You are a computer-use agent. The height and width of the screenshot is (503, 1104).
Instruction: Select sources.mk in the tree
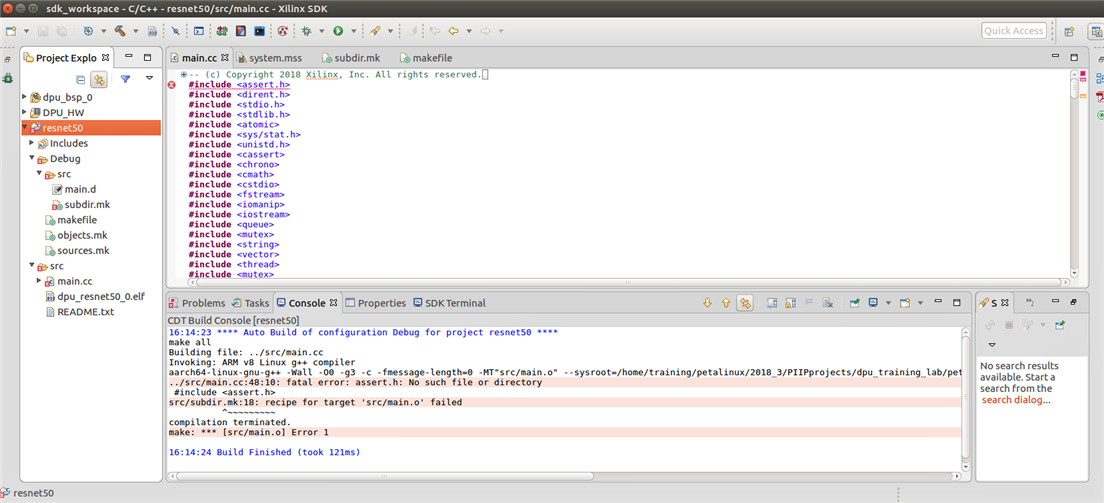click(x=77, y=250)
